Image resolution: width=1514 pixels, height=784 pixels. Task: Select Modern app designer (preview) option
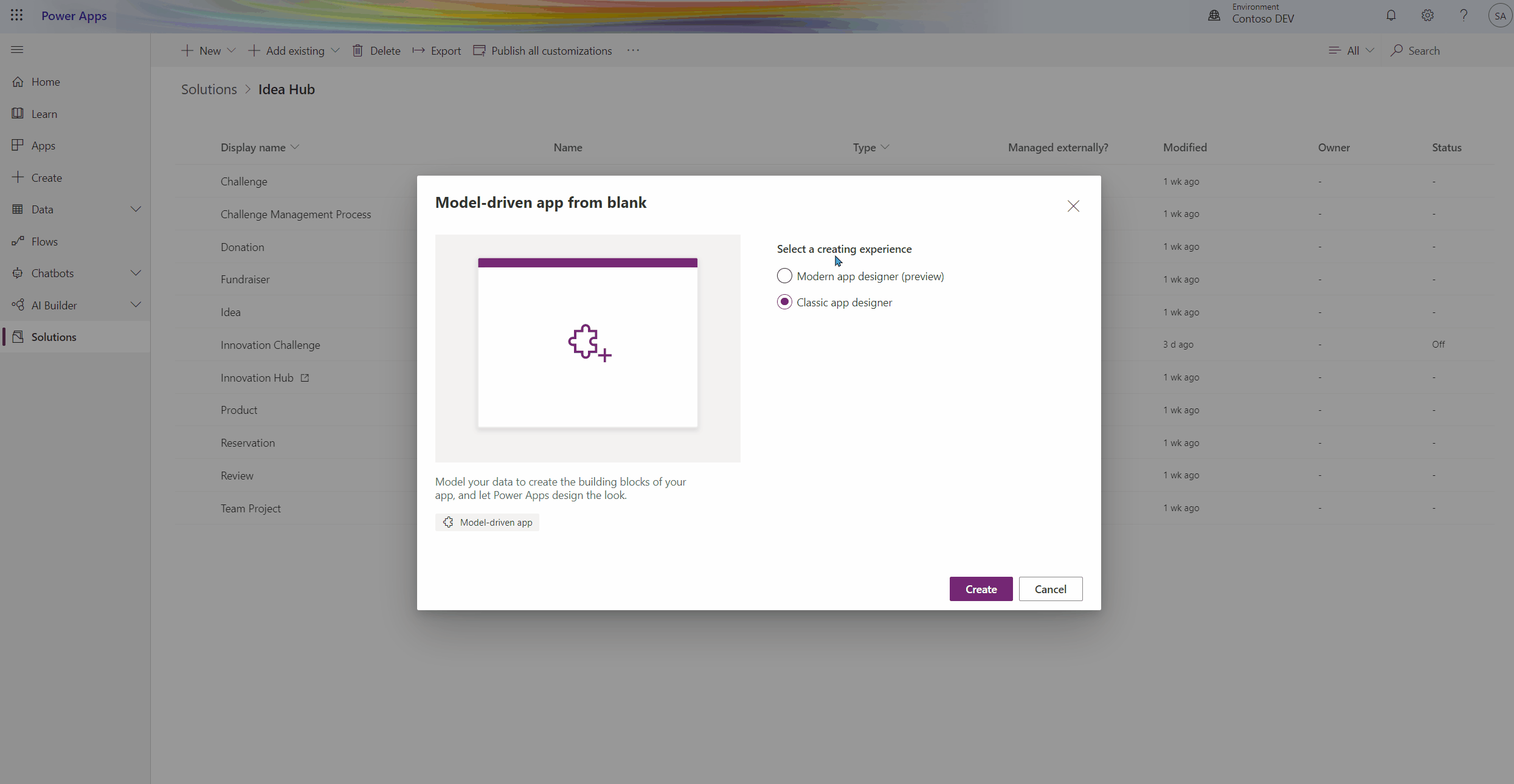[x=784, y=276]
